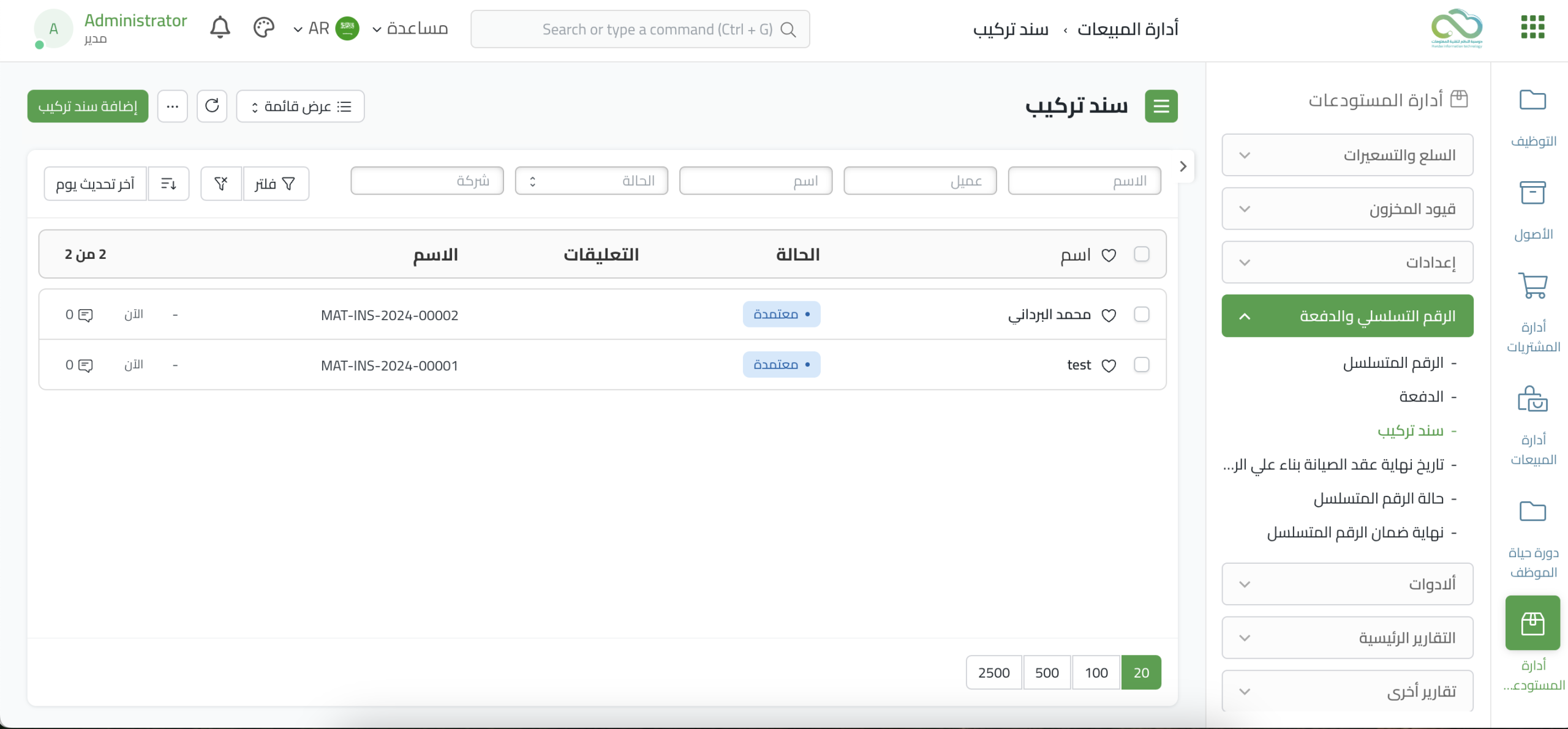Click the refresh list icon button

[212, 106]
